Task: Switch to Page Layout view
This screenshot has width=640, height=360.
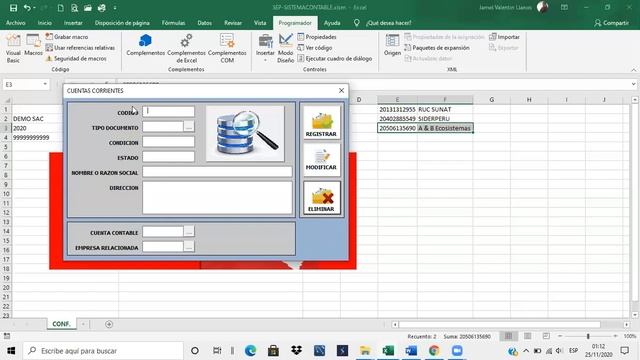Action: [527, 336]
